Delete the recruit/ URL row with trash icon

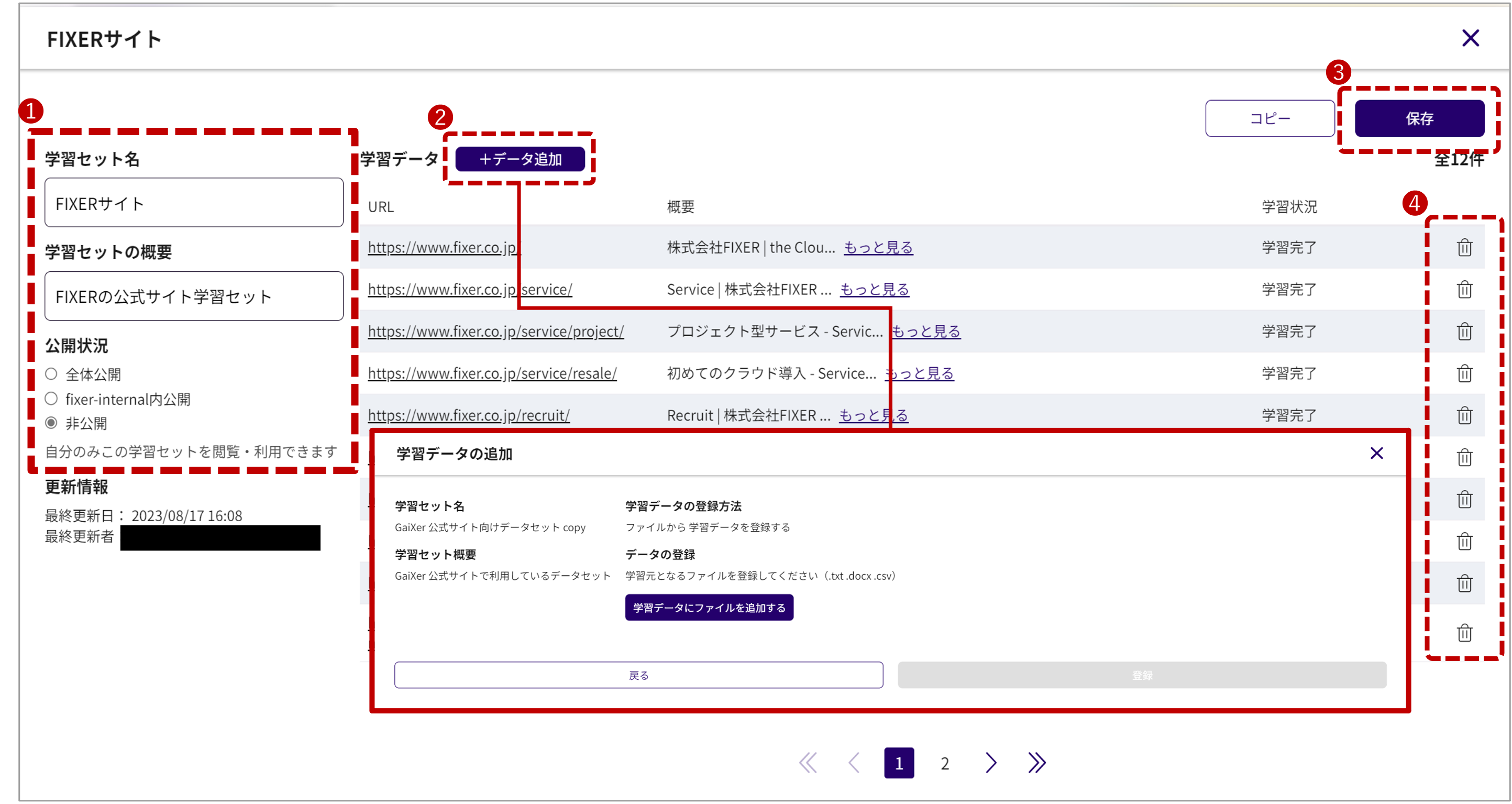coord(1464,415)
